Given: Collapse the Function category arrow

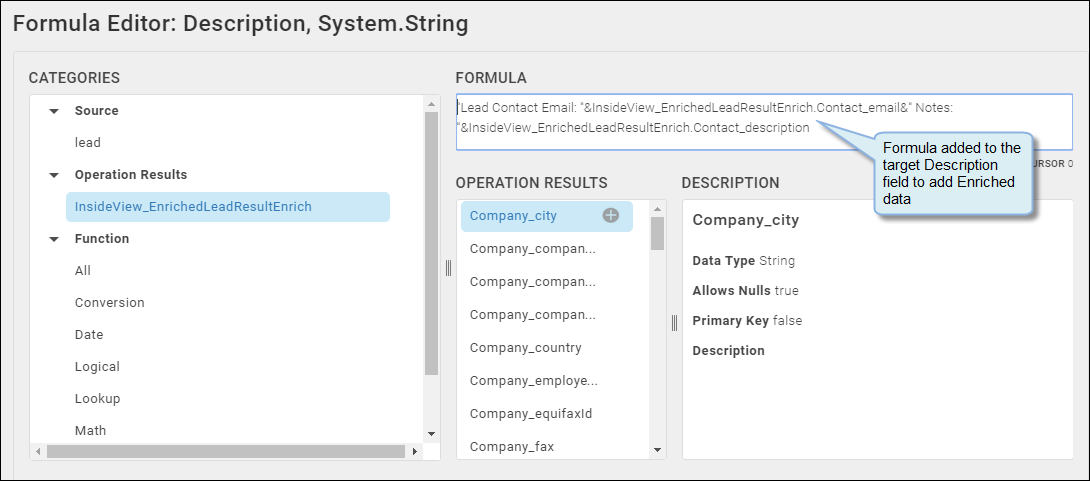Looking at the screenshot, I should (54, 239).
